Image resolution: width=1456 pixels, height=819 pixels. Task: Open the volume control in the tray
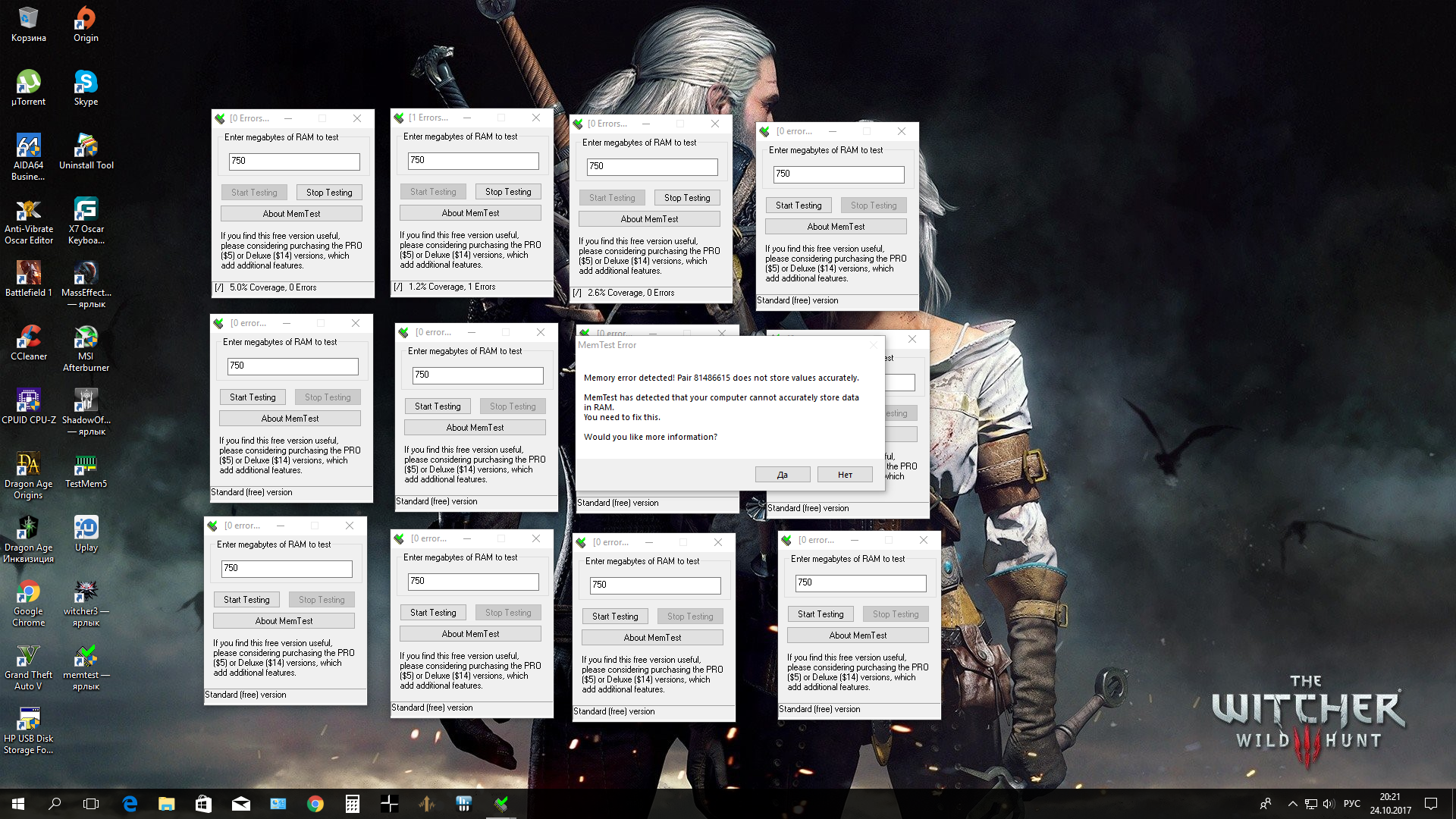(x=1329, y=804)
